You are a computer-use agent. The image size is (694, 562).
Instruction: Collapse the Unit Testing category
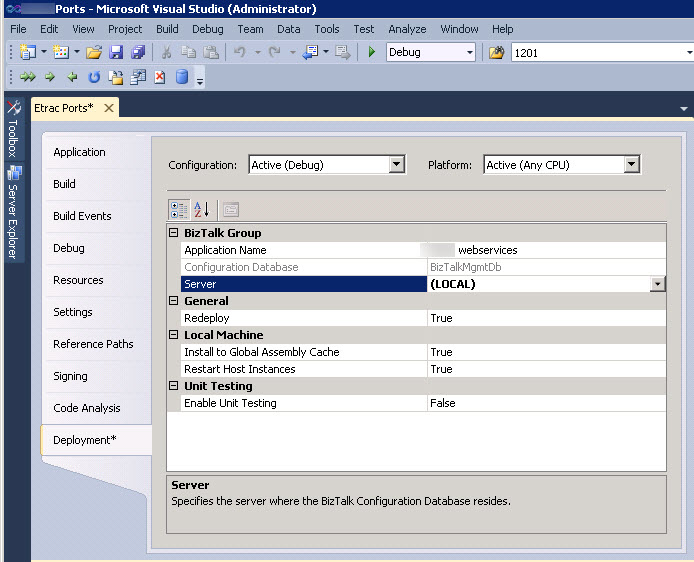pyautogui.click(x=174, y=386)
